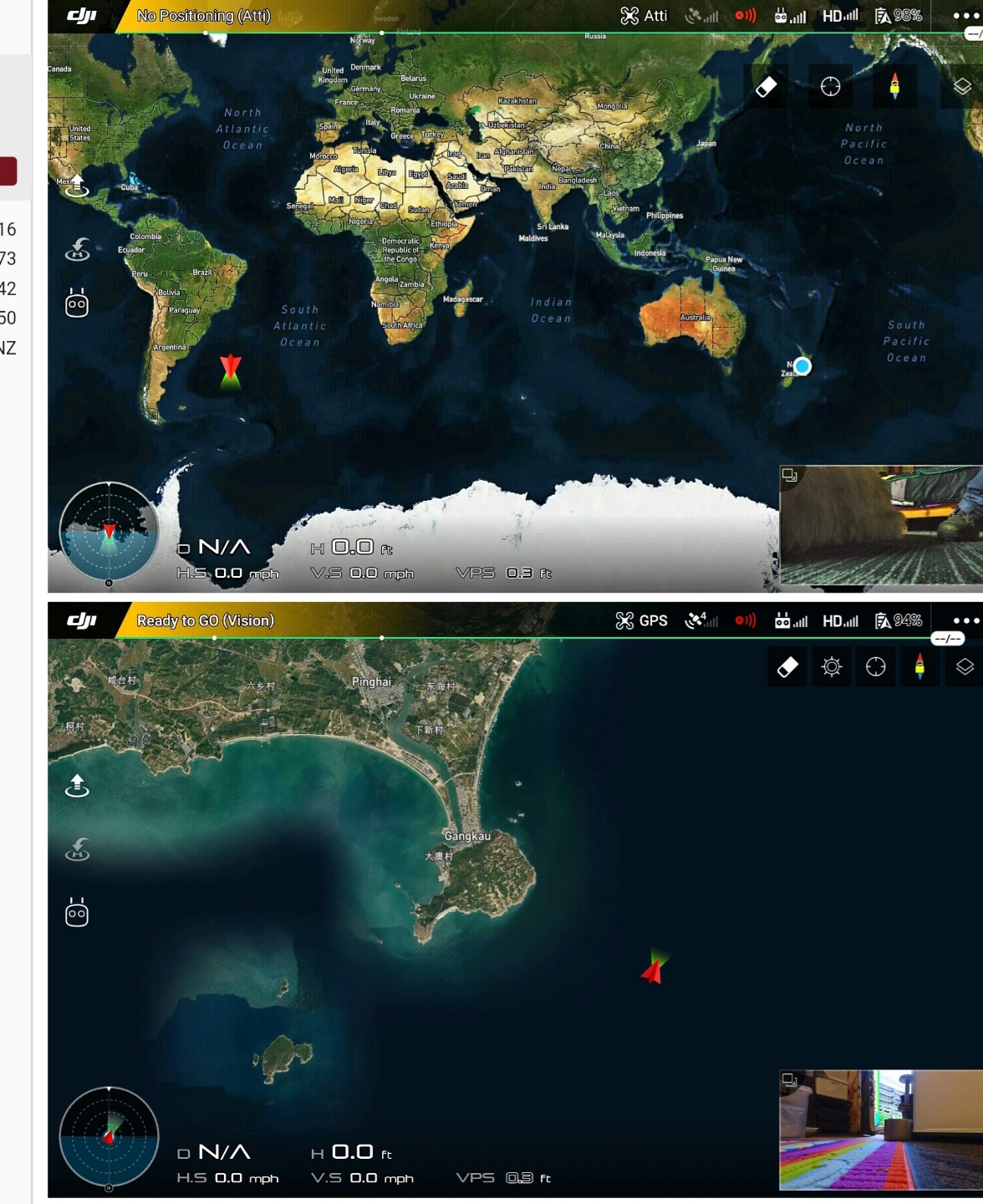This screenshot has width=983, height=1204.
Task: Tap "VPS 0.3 ft" readout on Pinghai map
Action: pos(504,1177)
